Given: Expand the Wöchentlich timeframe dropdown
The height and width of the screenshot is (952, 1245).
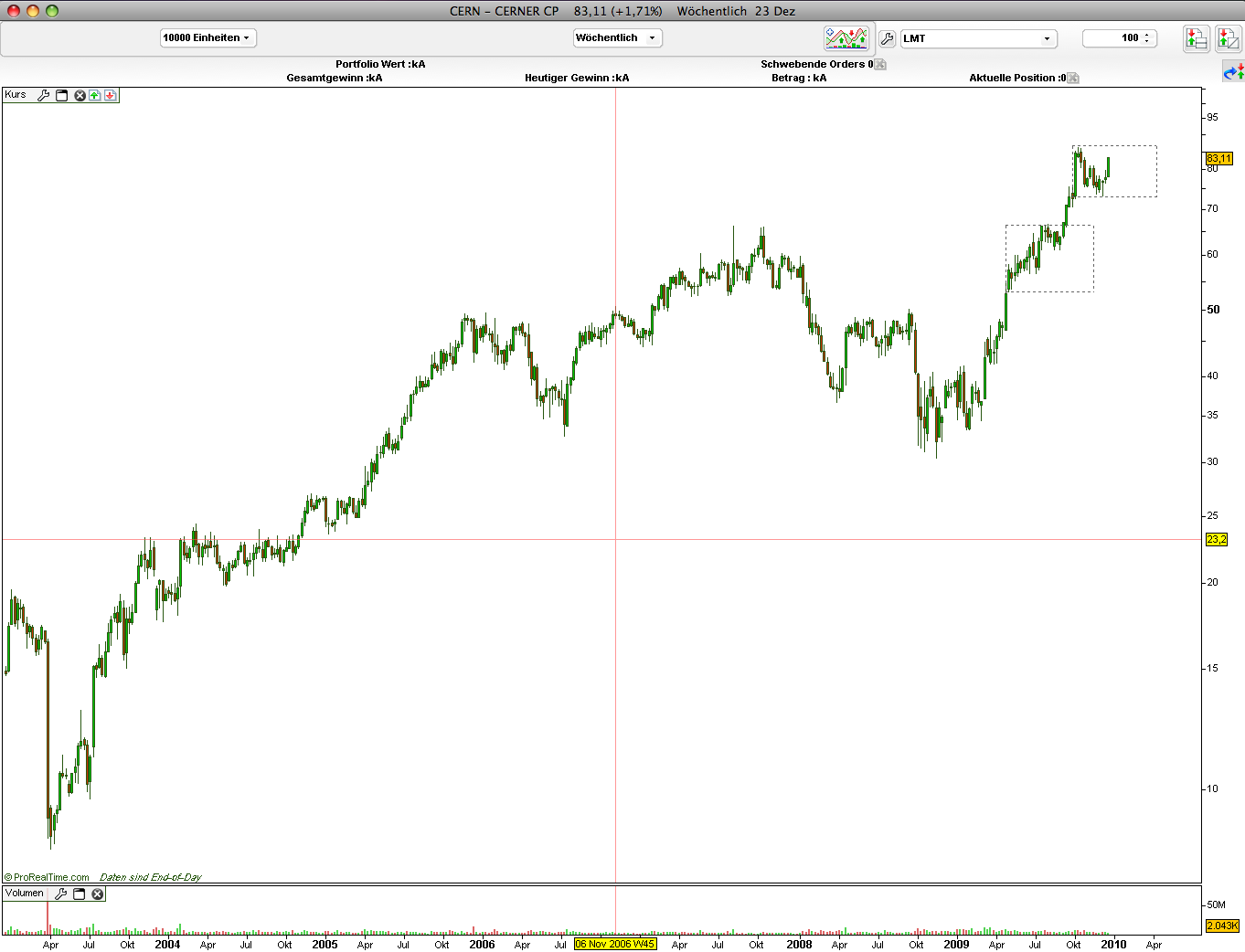Looking at the screenshot, I should pos(617,37).
